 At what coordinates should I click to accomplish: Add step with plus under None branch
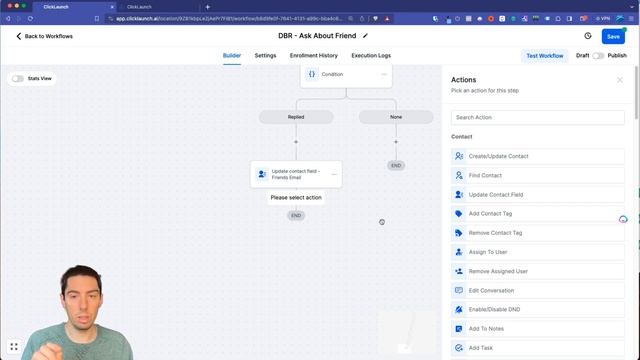pyautogui.click(x=396, y=142)
